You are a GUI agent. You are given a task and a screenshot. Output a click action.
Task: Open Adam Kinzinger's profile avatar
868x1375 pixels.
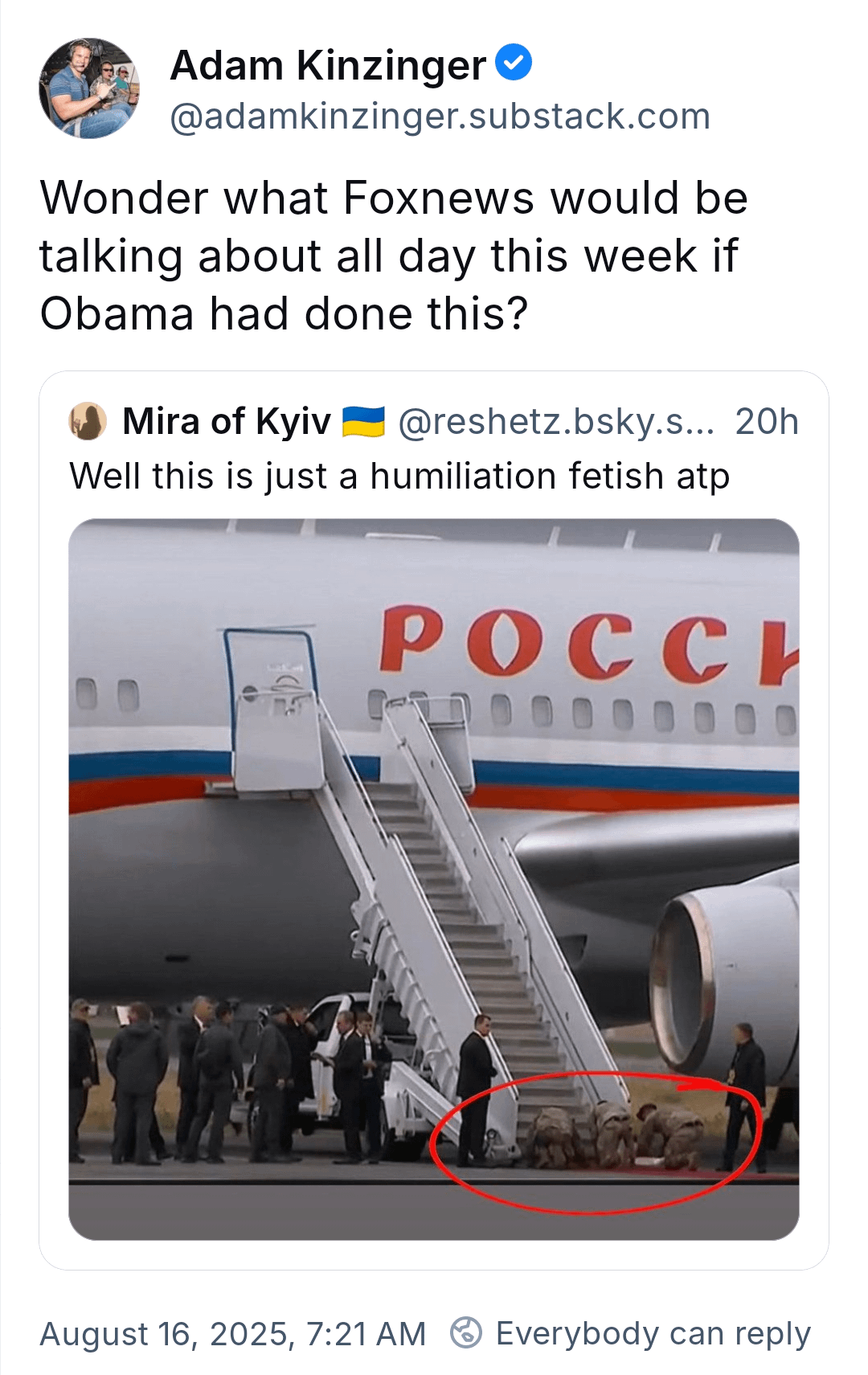[x=89, y=88]
